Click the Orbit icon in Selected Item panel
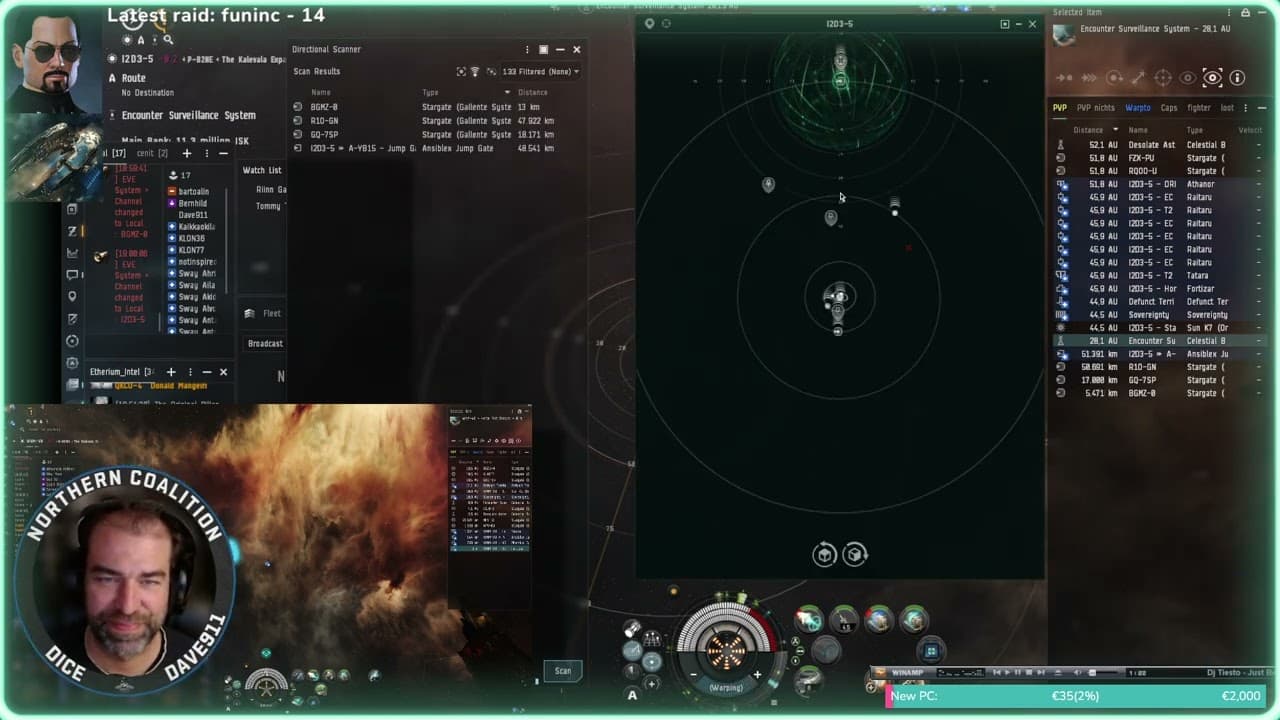The height and width of the screenshot is (720, 1280). (x=1114, y=77)
